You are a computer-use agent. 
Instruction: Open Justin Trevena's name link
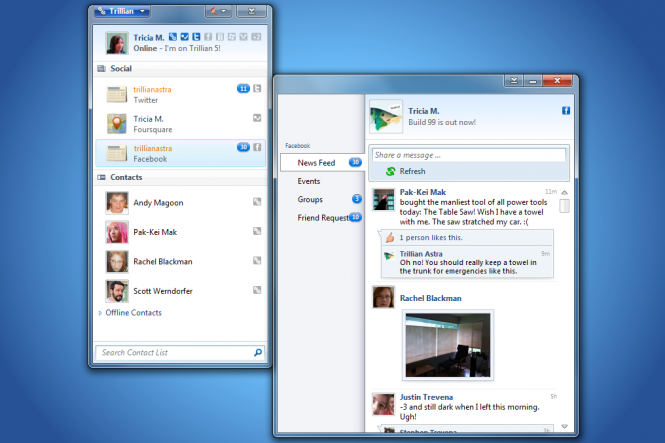(426, 397)
